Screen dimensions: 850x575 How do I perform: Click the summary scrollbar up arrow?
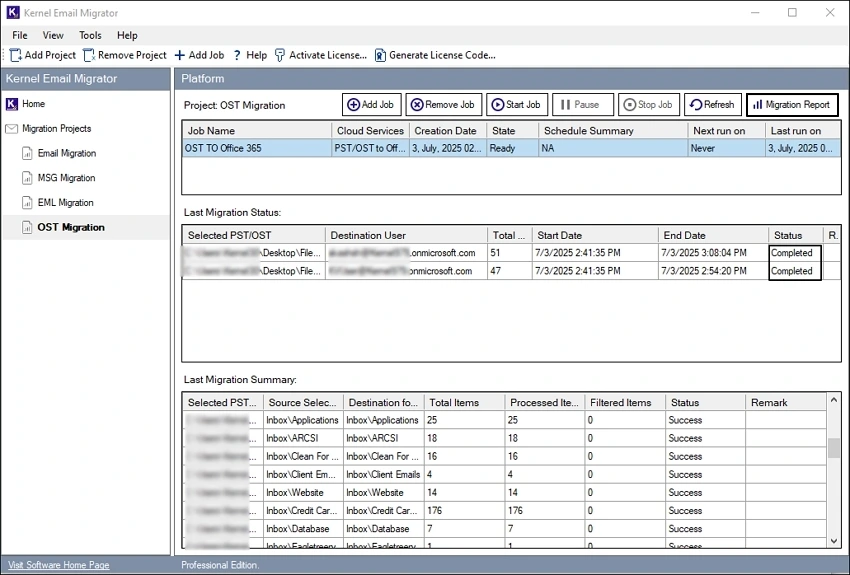[x=834, y=400]
